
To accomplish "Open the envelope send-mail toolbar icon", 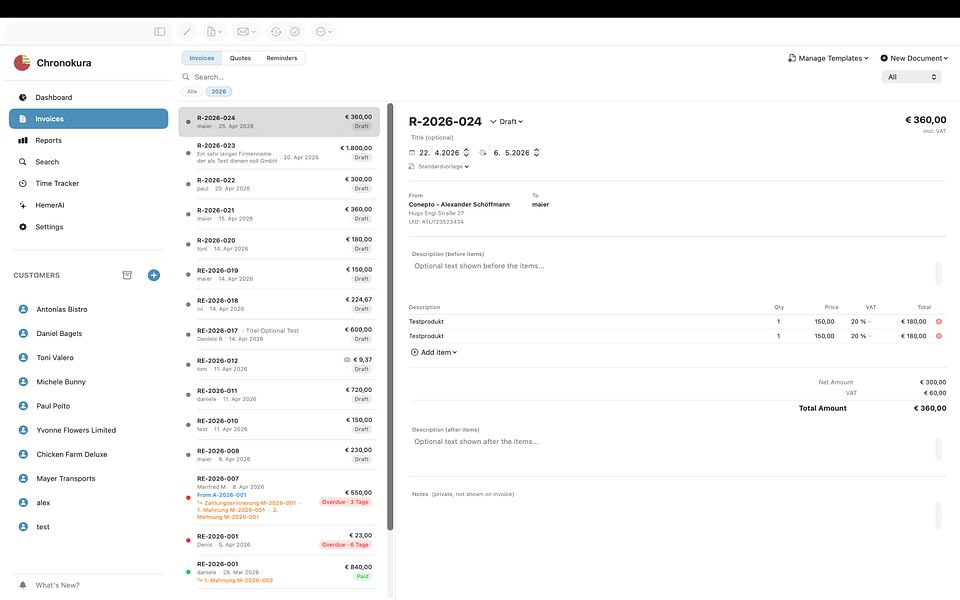I will pos(246,32).
